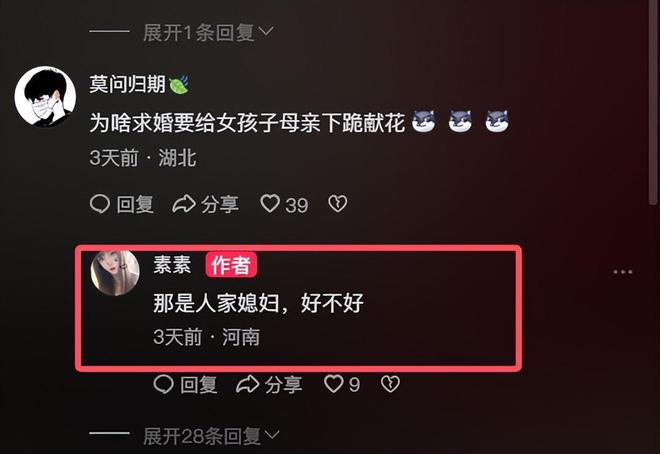The image size is (660, 454).
Task: Expand 展开1条回复 replies
Action: tap(199, 32)
